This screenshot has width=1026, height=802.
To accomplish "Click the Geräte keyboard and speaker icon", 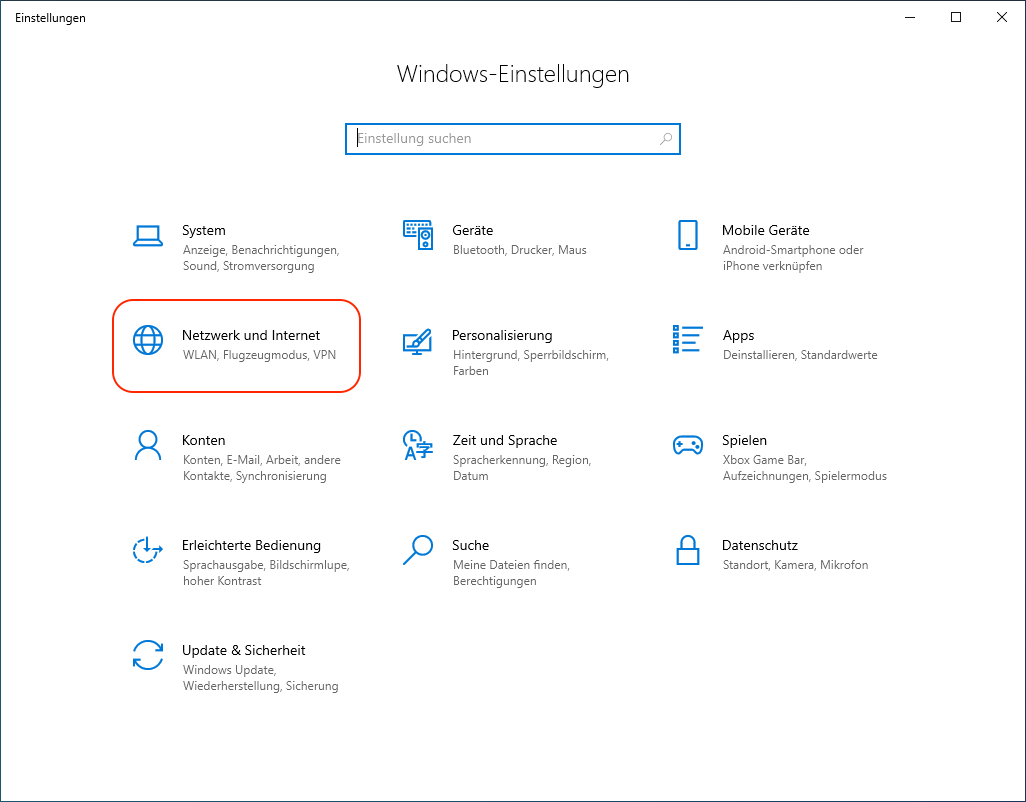I will coord(417,235).
